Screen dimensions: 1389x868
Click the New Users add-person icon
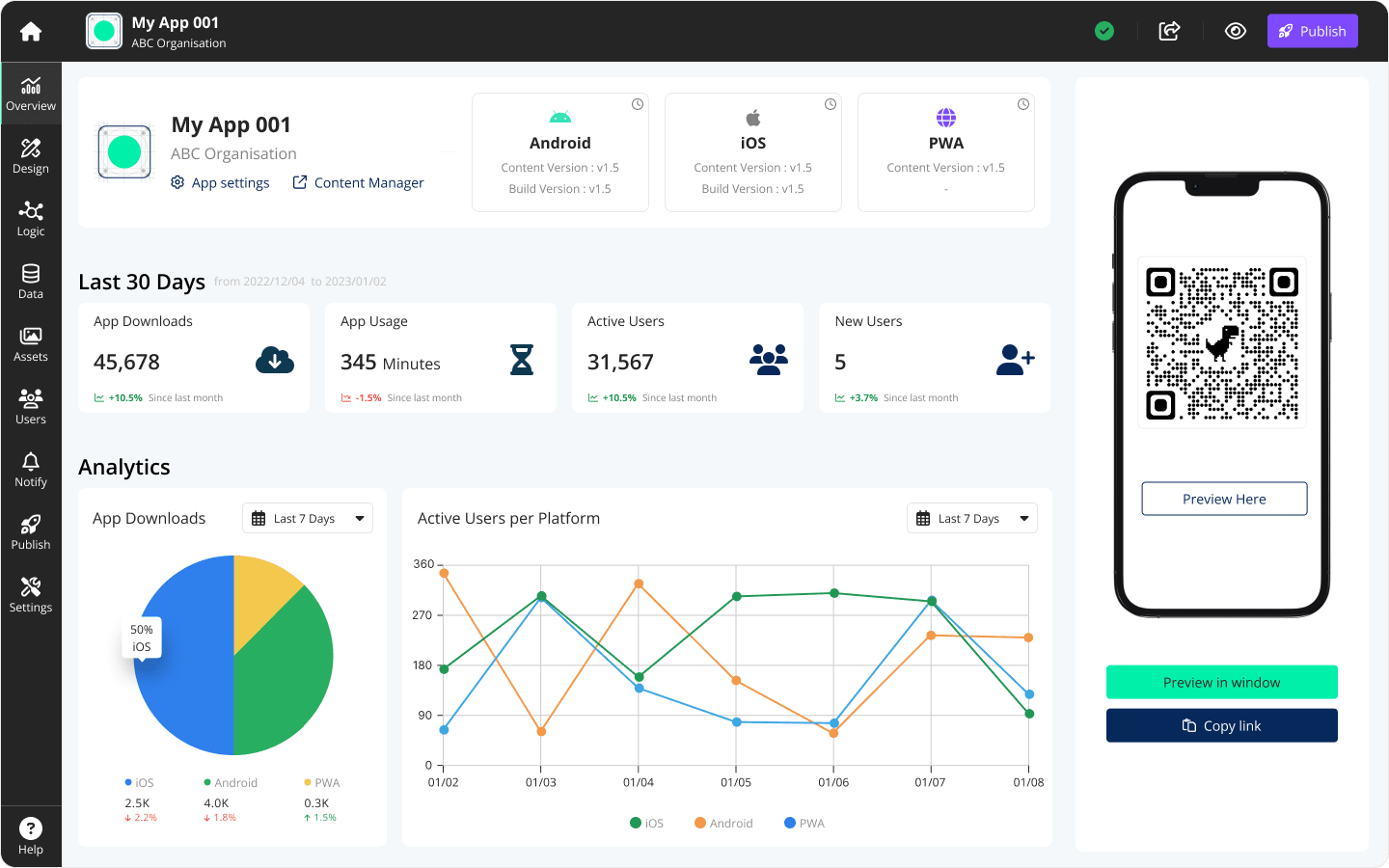[x=1016, y=360]
